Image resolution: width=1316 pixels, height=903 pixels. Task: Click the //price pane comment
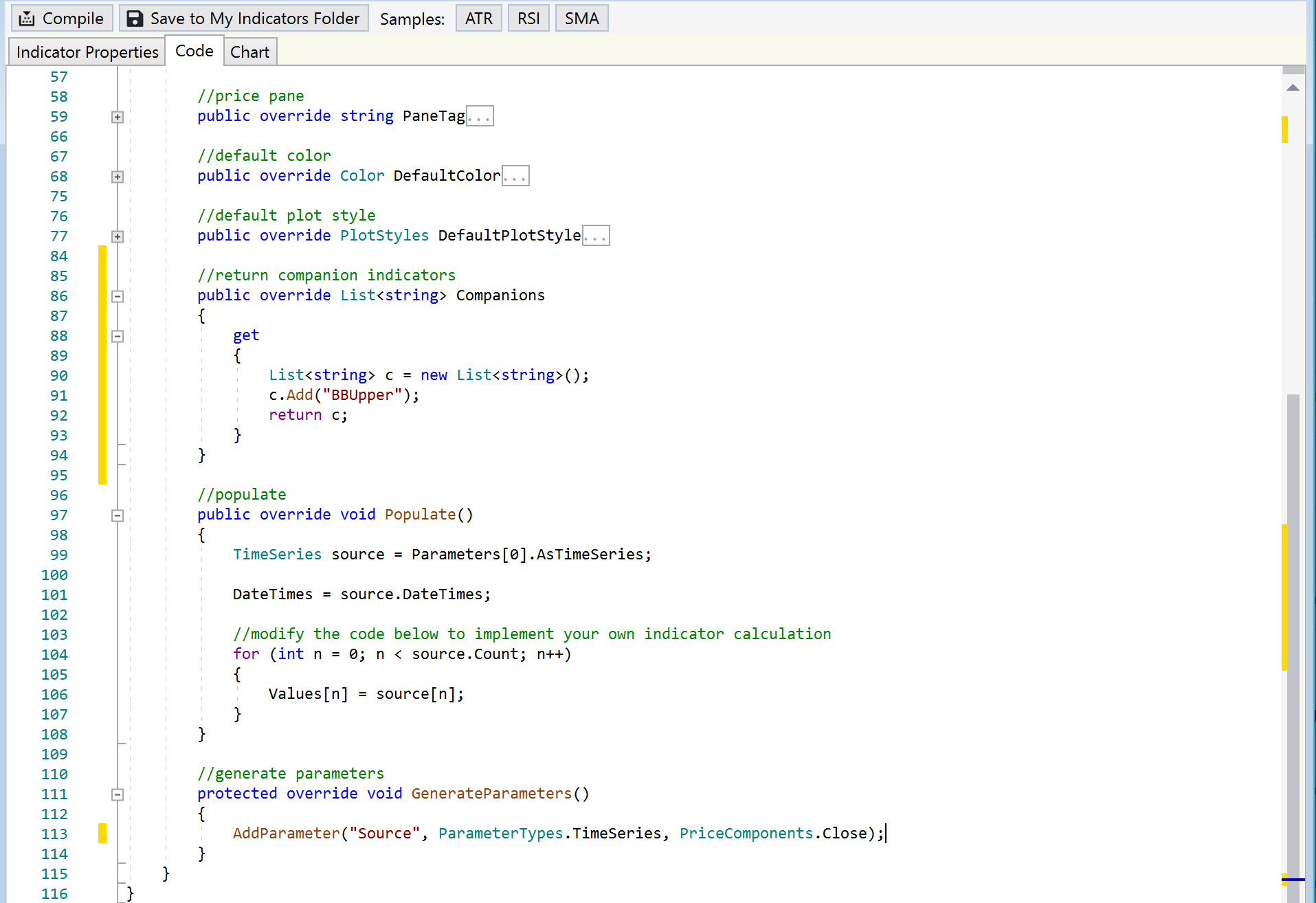(250, 96)
